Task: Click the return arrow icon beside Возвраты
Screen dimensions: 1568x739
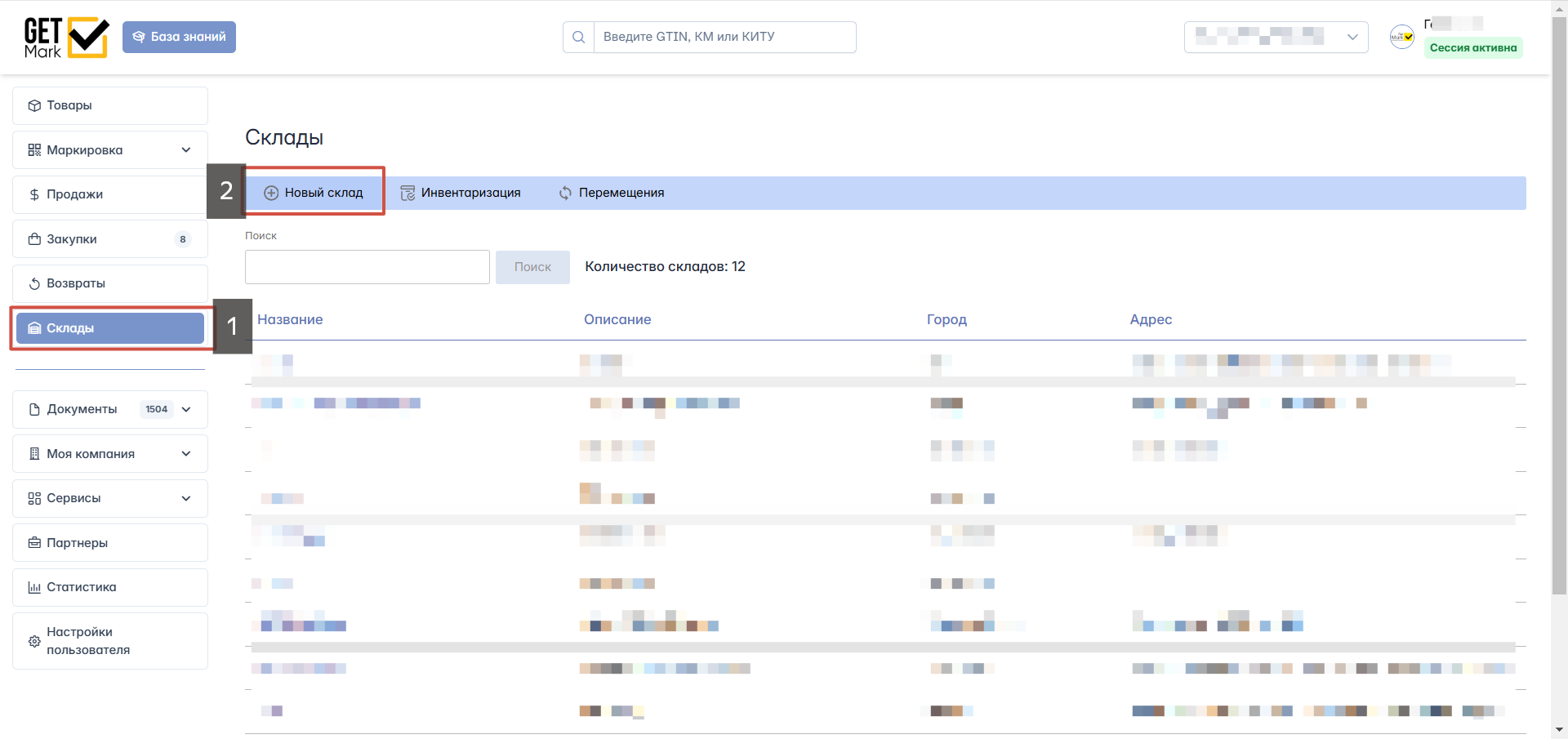Action: [x=34, y=283]
